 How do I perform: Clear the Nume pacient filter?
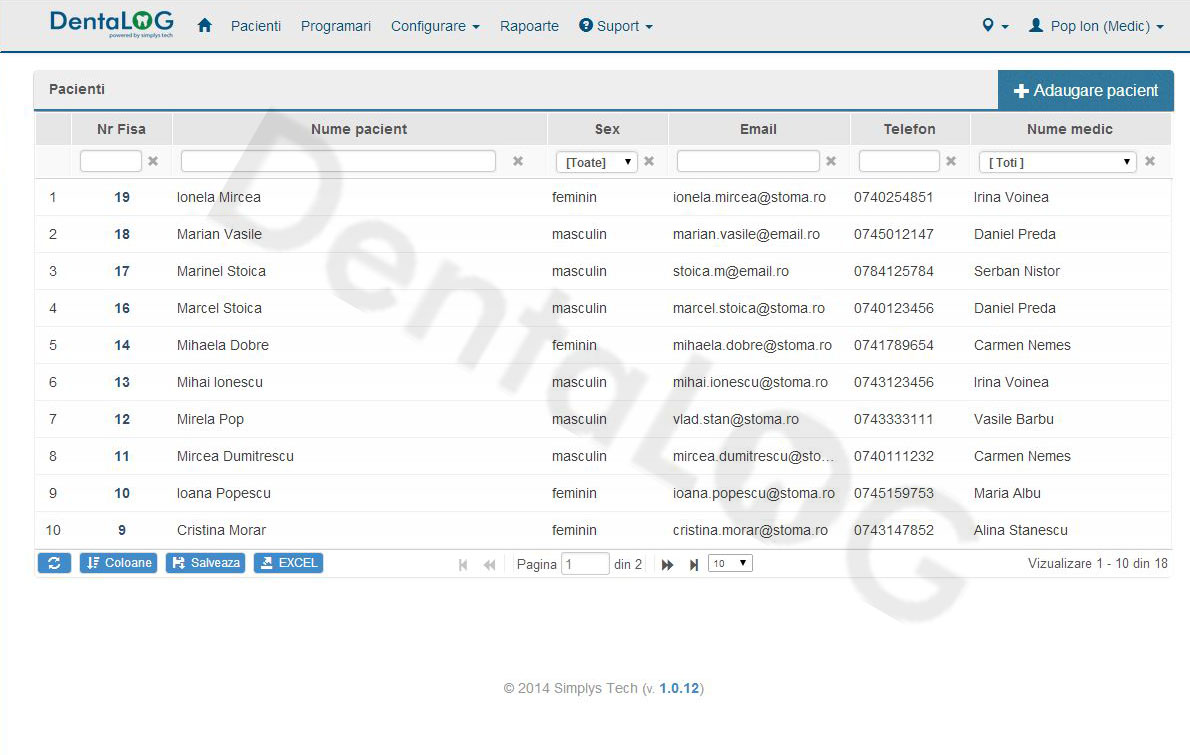(518, 162)
